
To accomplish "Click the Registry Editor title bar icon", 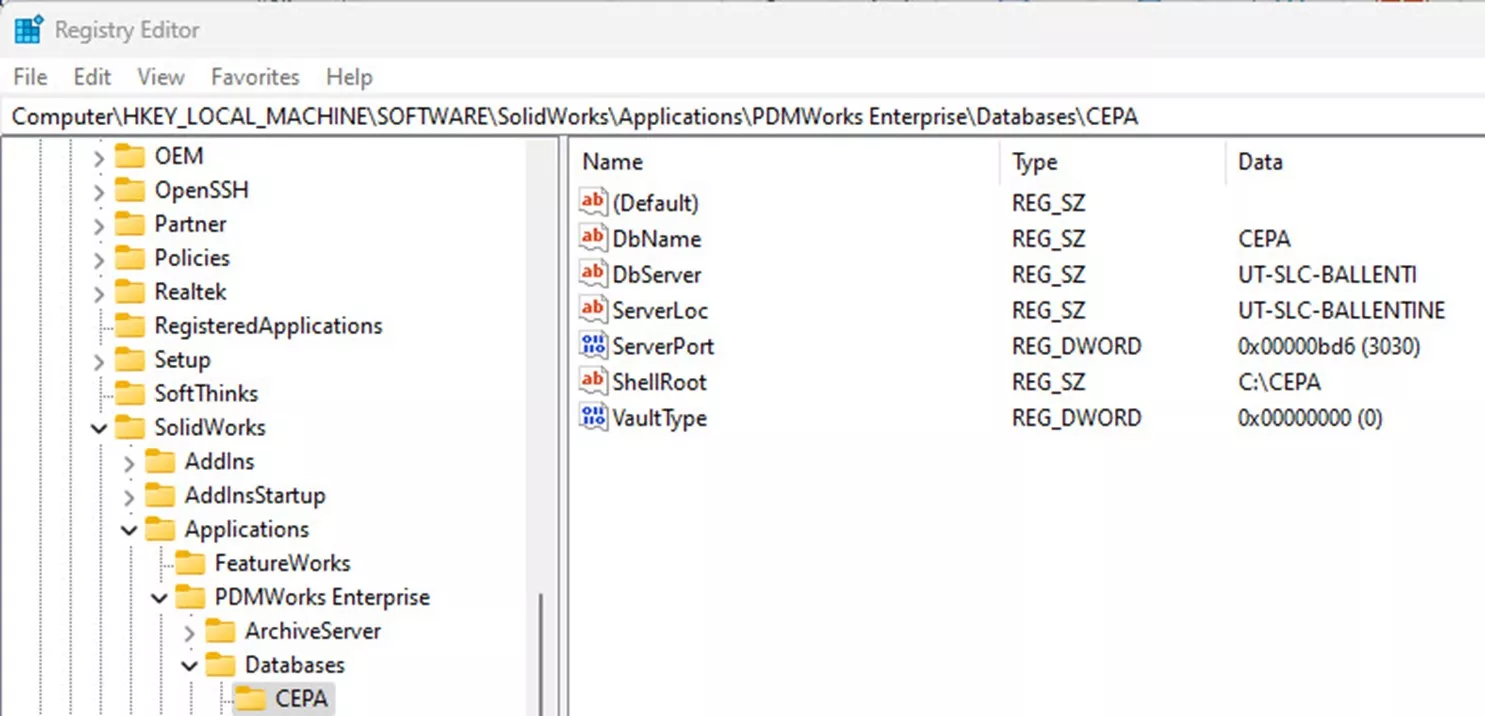I will coord(29,29).
